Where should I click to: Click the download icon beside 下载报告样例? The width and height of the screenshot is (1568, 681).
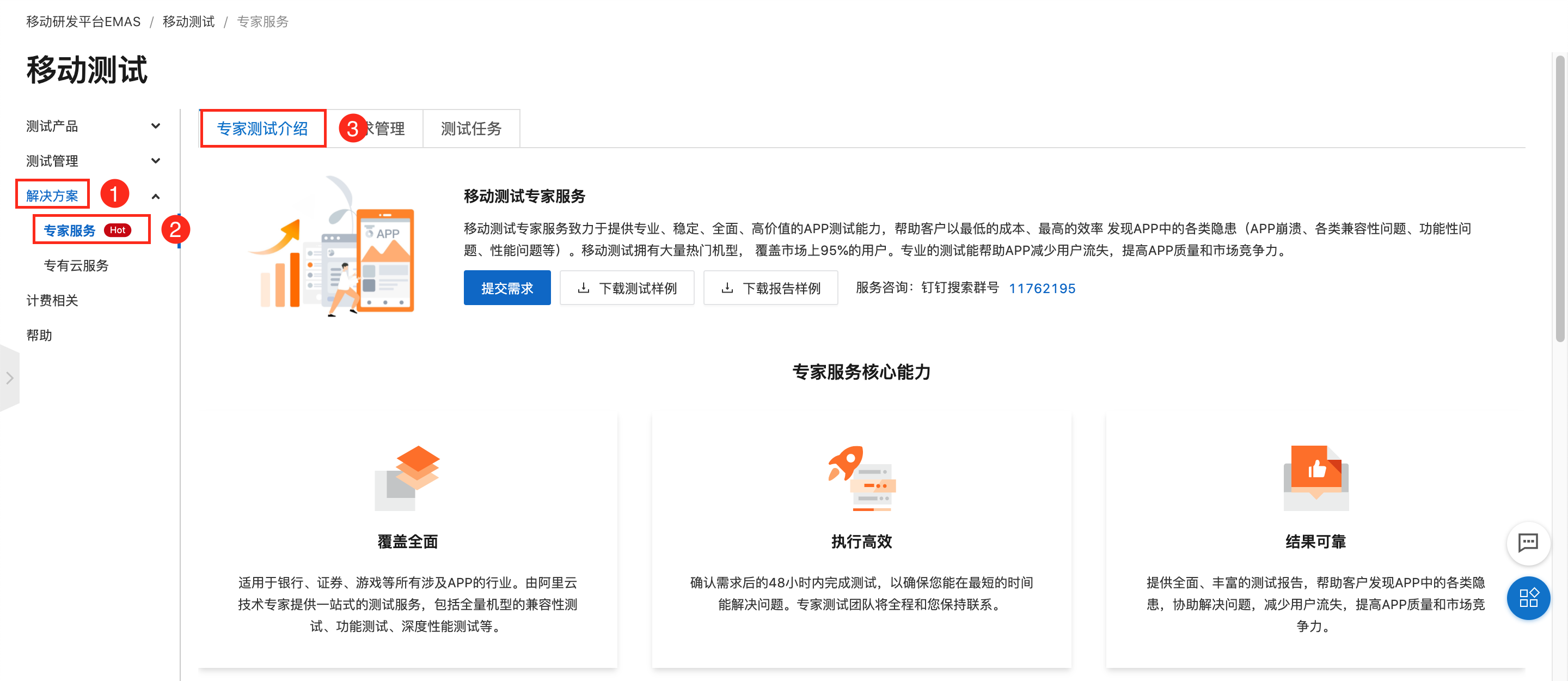click(x=727, y=288)
